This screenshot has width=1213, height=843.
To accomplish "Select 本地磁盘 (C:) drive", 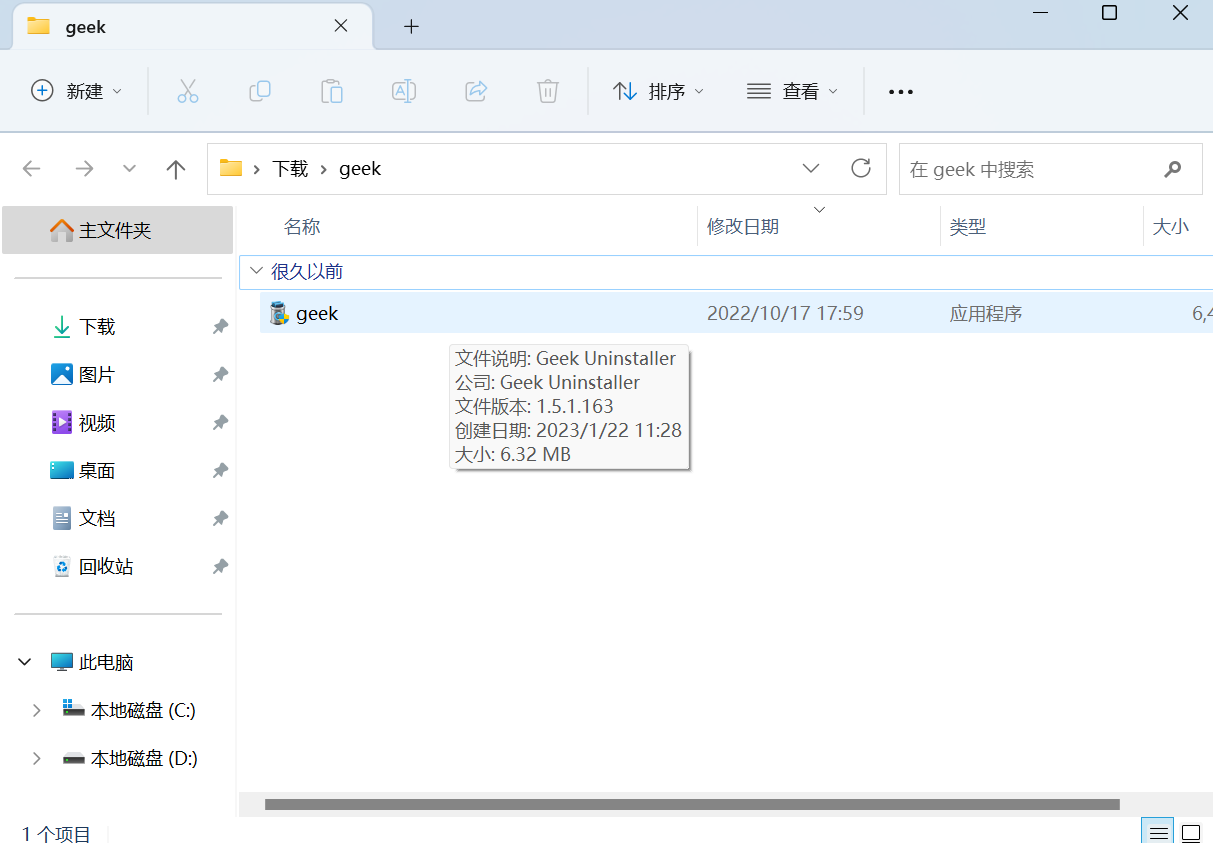I will point(143,710).
